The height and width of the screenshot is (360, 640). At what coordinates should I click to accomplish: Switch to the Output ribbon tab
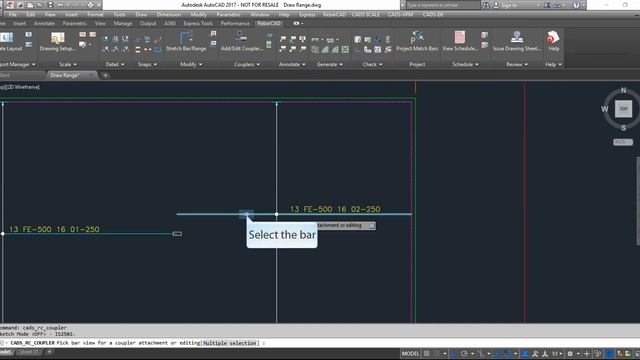(x=148, y=23)
